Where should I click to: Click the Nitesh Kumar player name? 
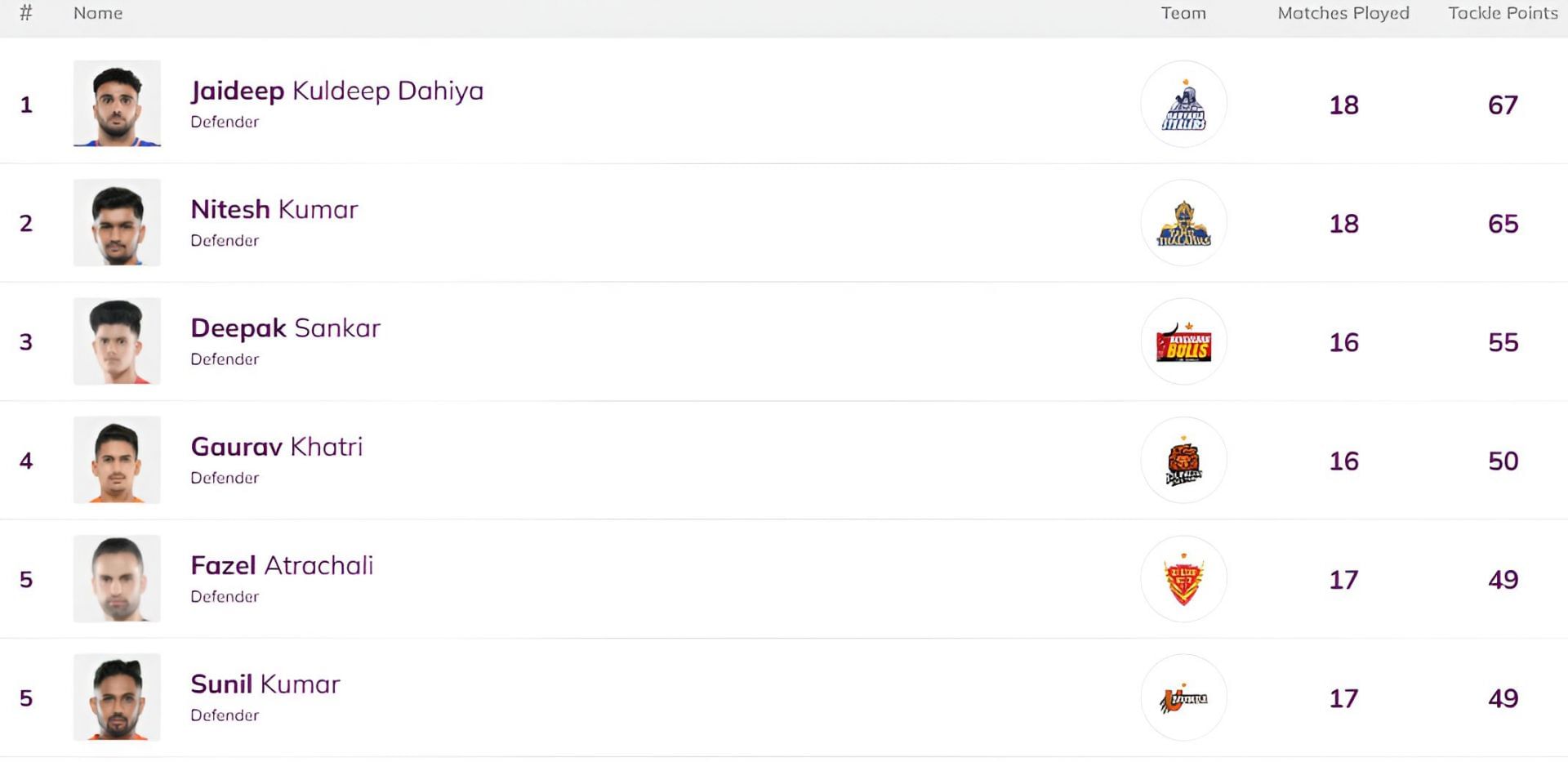(x=274, y=210)
